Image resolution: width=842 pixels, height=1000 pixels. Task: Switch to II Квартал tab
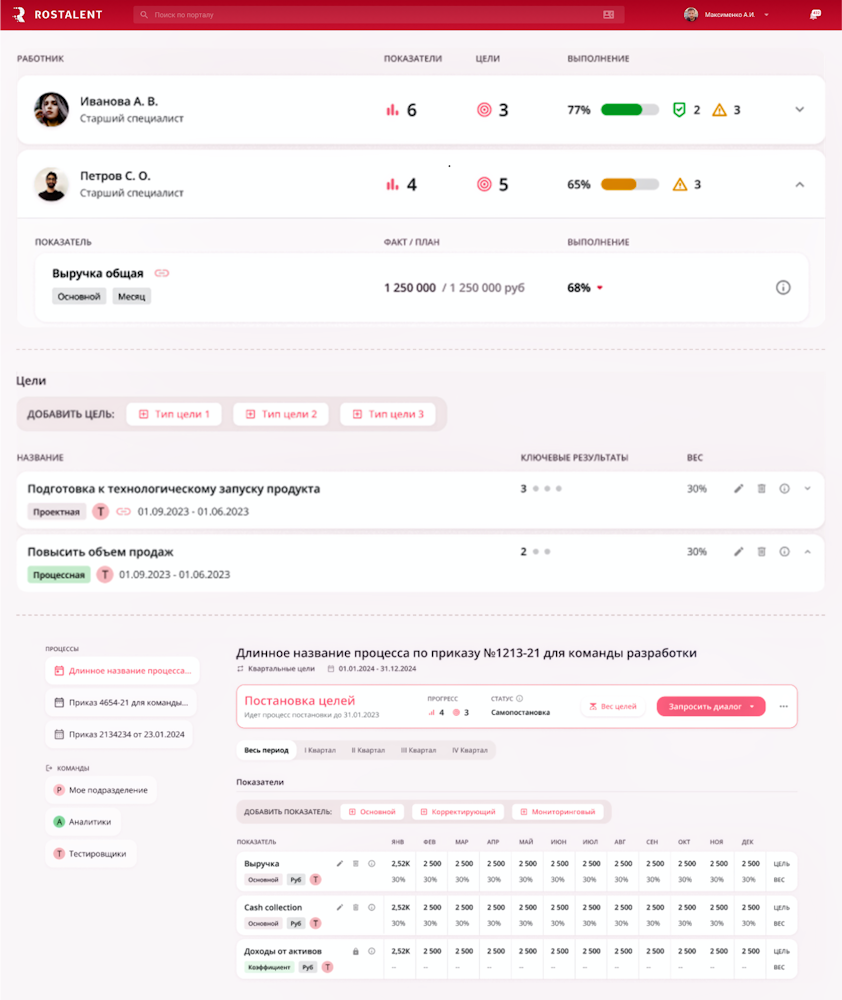(x=368, y=750)
